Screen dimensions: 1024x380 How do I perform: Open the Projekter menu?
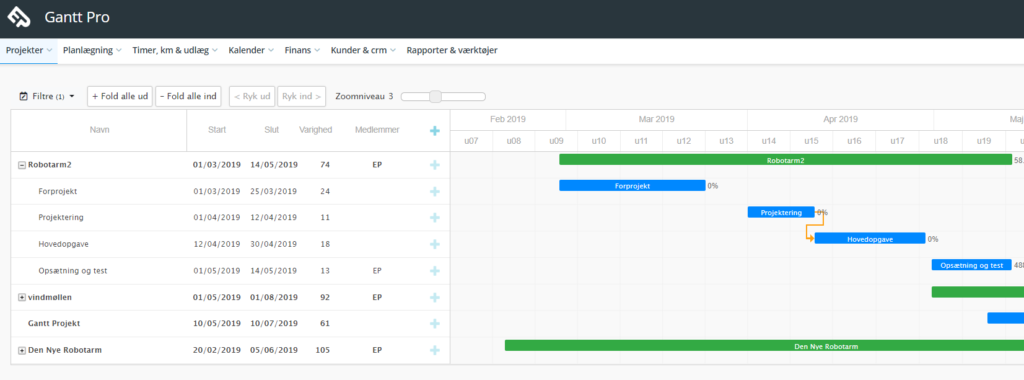29,50
